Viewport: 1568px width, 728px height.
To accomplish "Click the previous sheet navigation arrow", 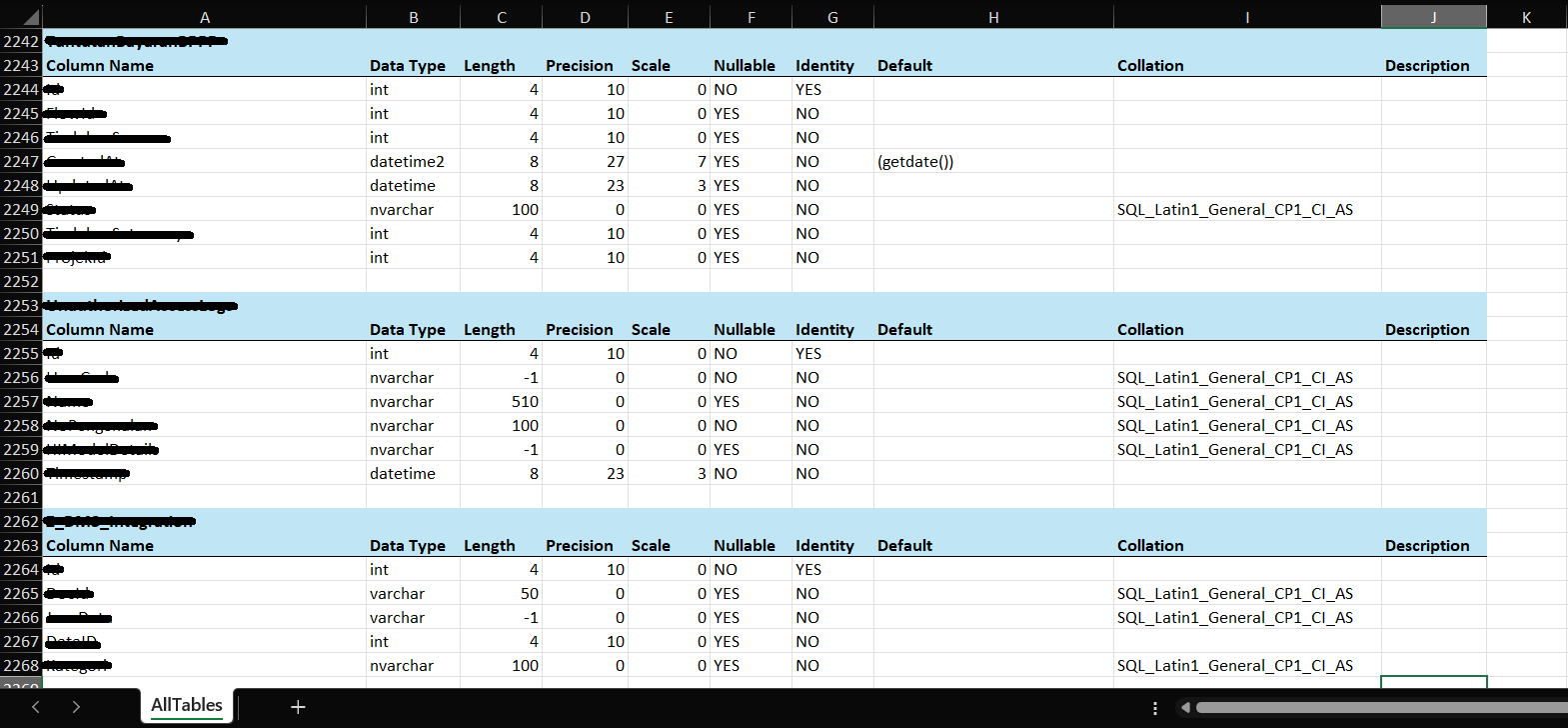I will [36, 707].
